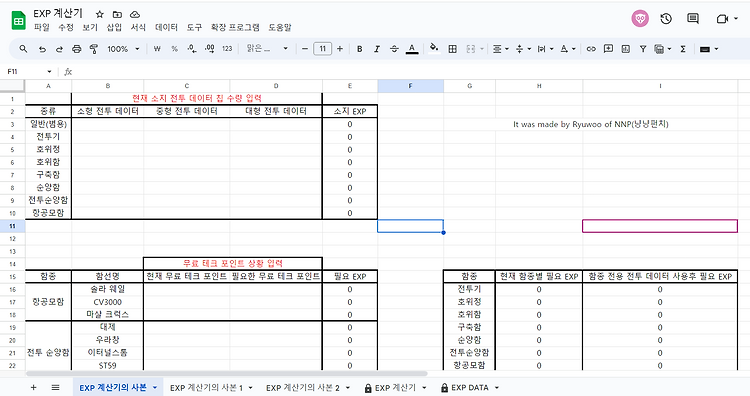The image size is (750, 396).
Task: Insert a link
Action: (591, 49)
